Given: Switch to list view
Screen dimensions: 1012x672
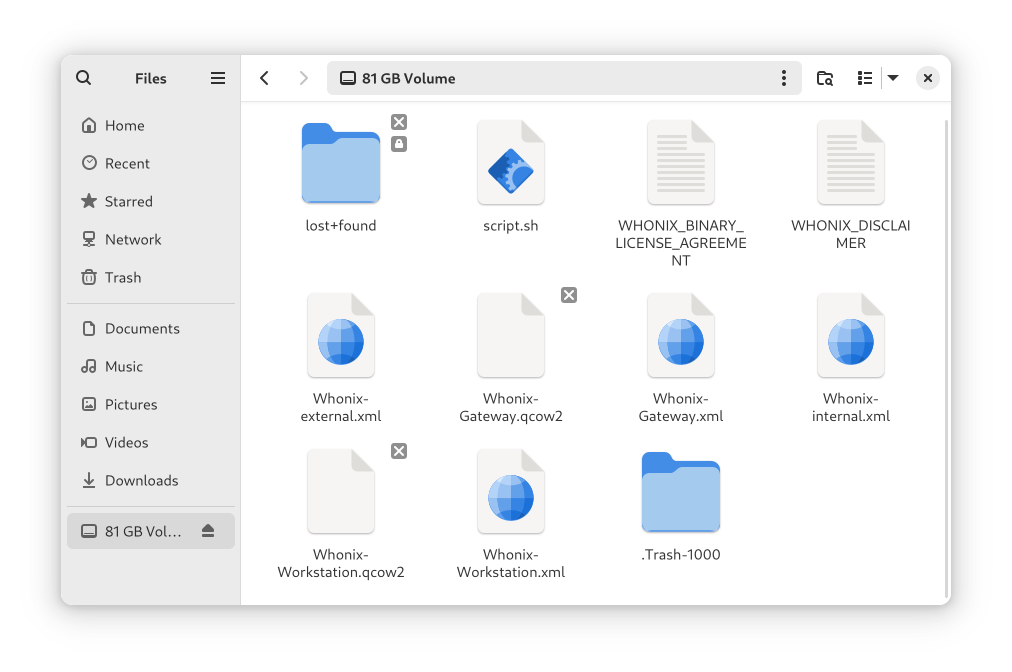Looking at the screenshot, I should [x=865, y=78].
